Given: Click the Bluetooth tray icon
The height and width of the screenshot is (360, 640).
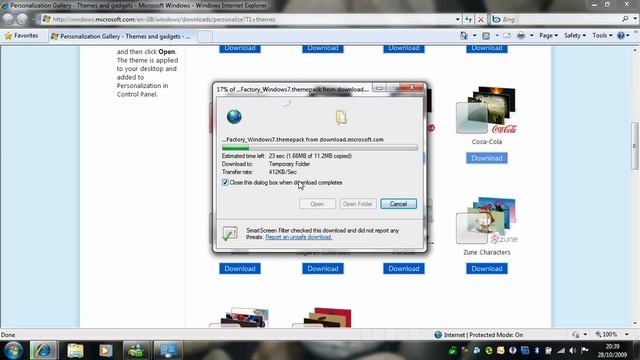Looking at the screenshot, I should (537, 351).
